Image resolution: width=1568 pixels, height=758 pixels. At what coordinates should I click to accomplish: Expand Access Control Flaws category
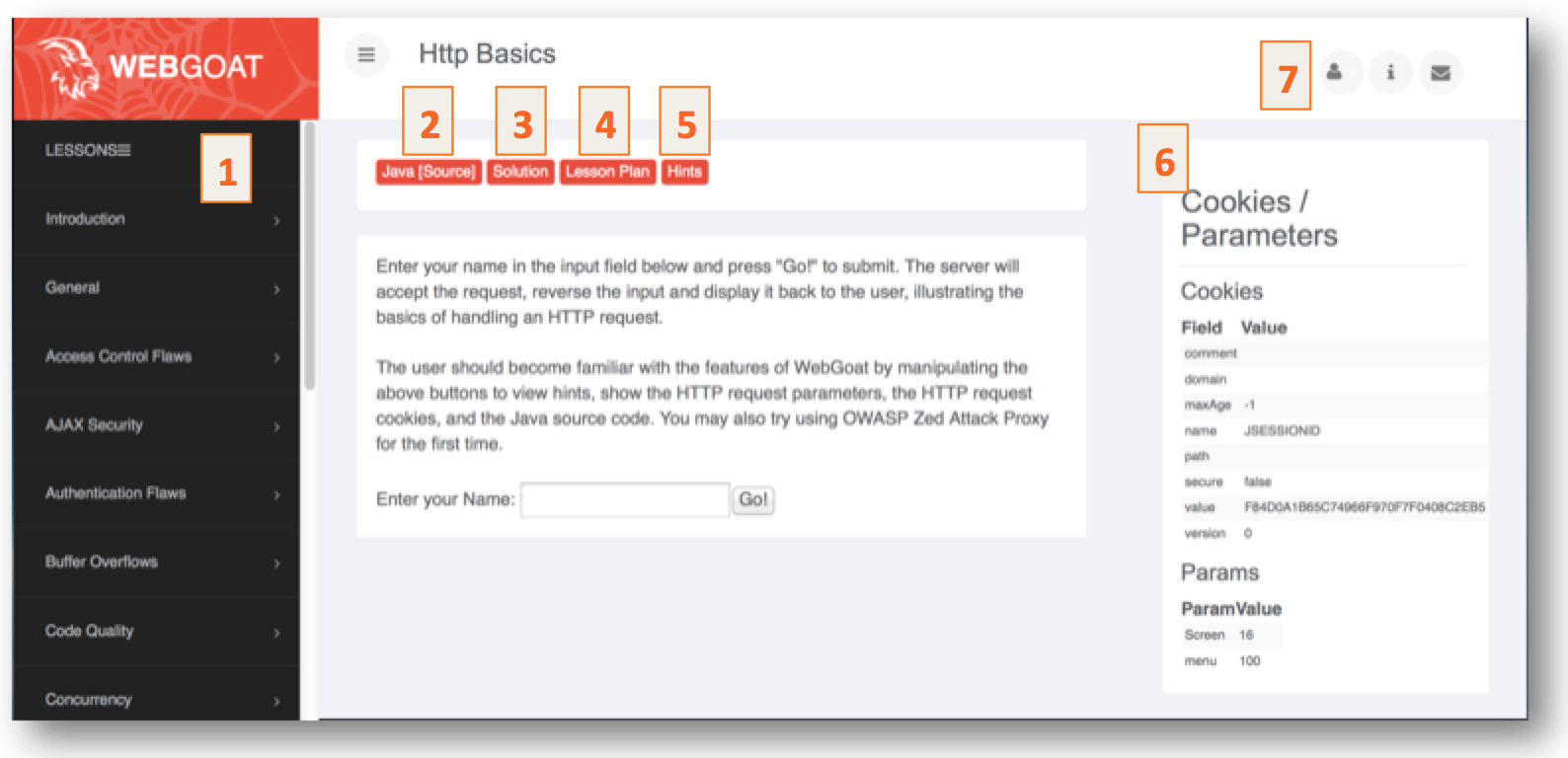click(x=157, y=356)
